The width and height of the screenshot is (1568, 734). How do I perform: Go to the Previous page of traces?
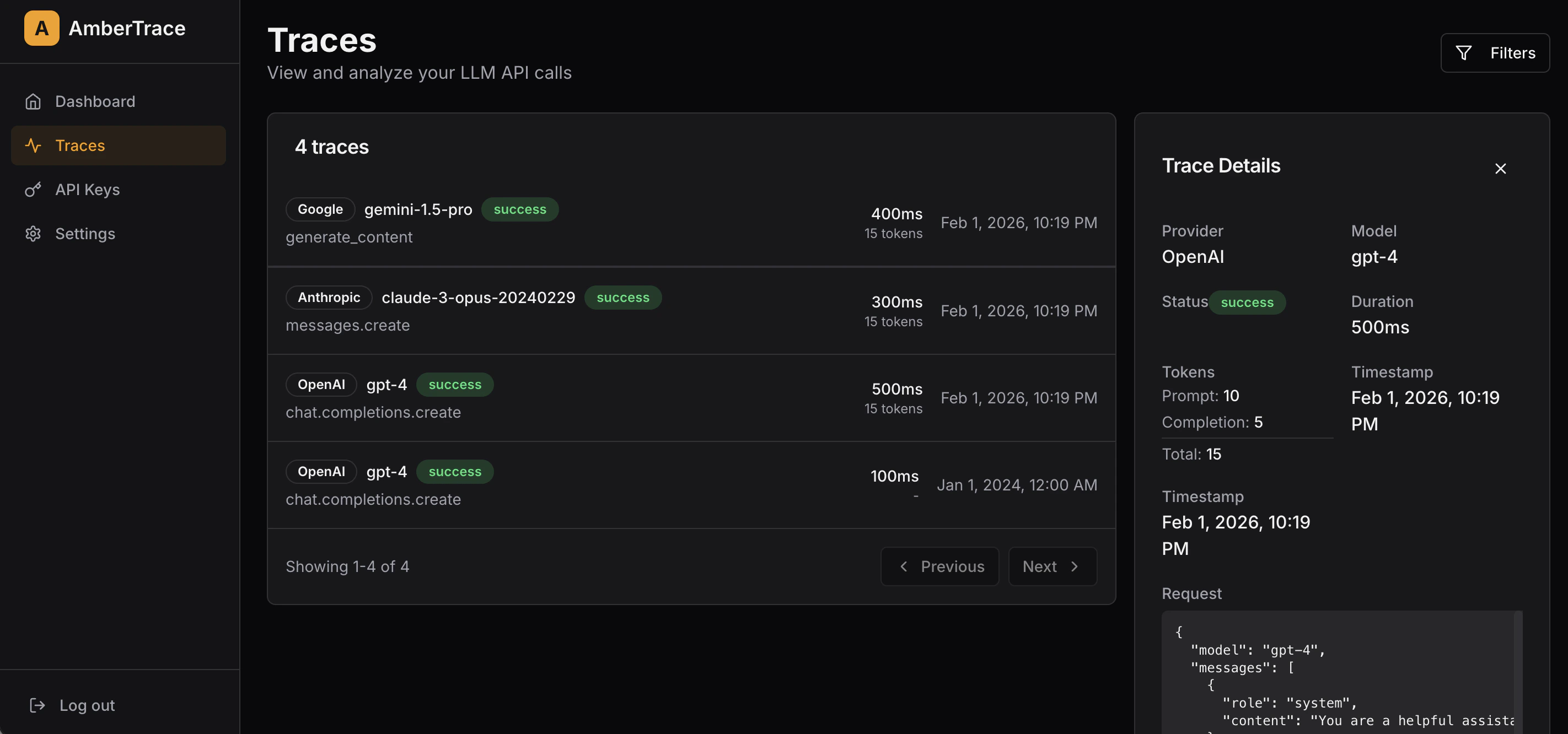tap(939, 566)
